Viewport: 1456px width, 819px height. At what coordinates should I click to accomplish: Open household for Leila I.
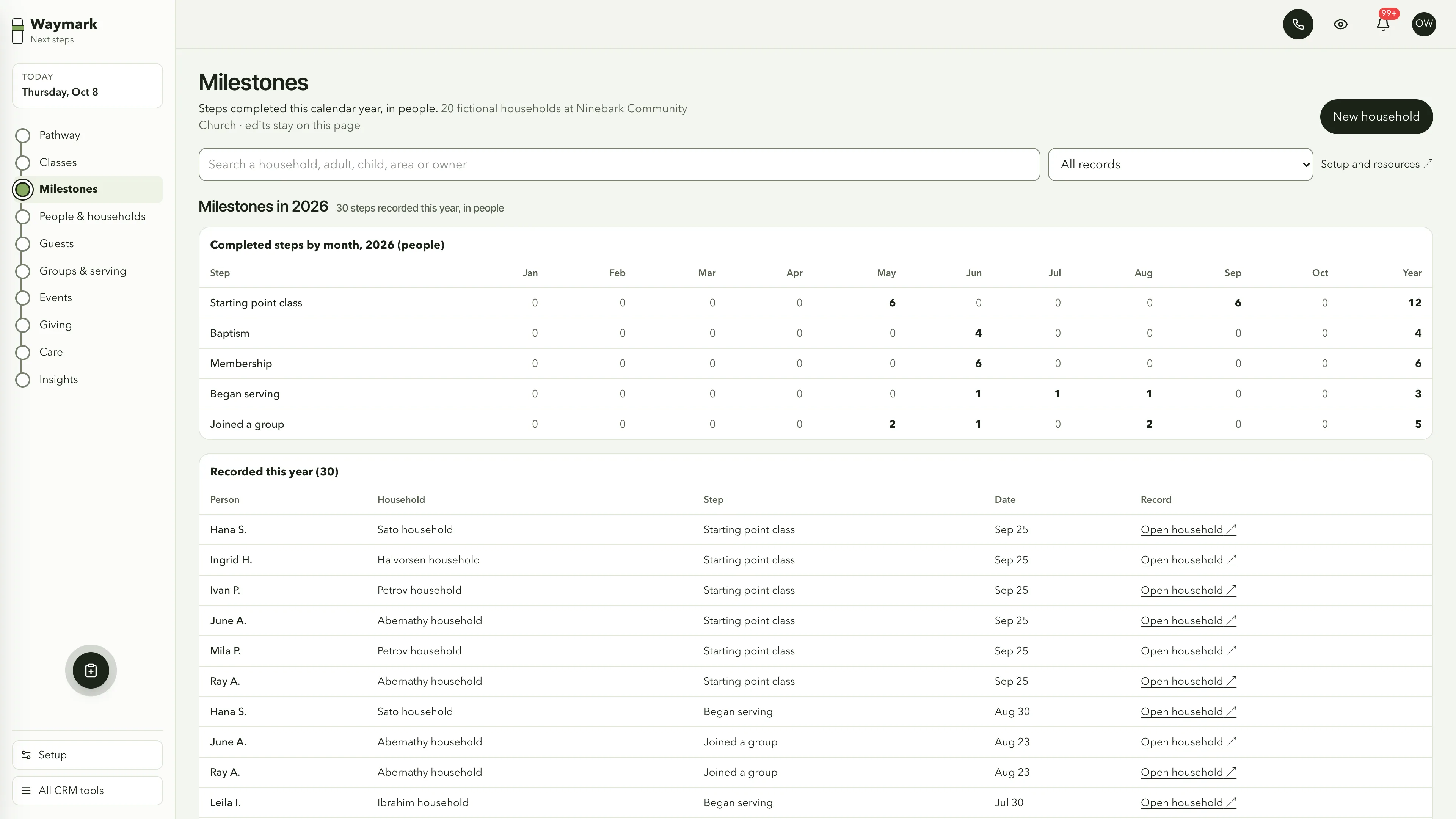click(x=1188, y=803)
